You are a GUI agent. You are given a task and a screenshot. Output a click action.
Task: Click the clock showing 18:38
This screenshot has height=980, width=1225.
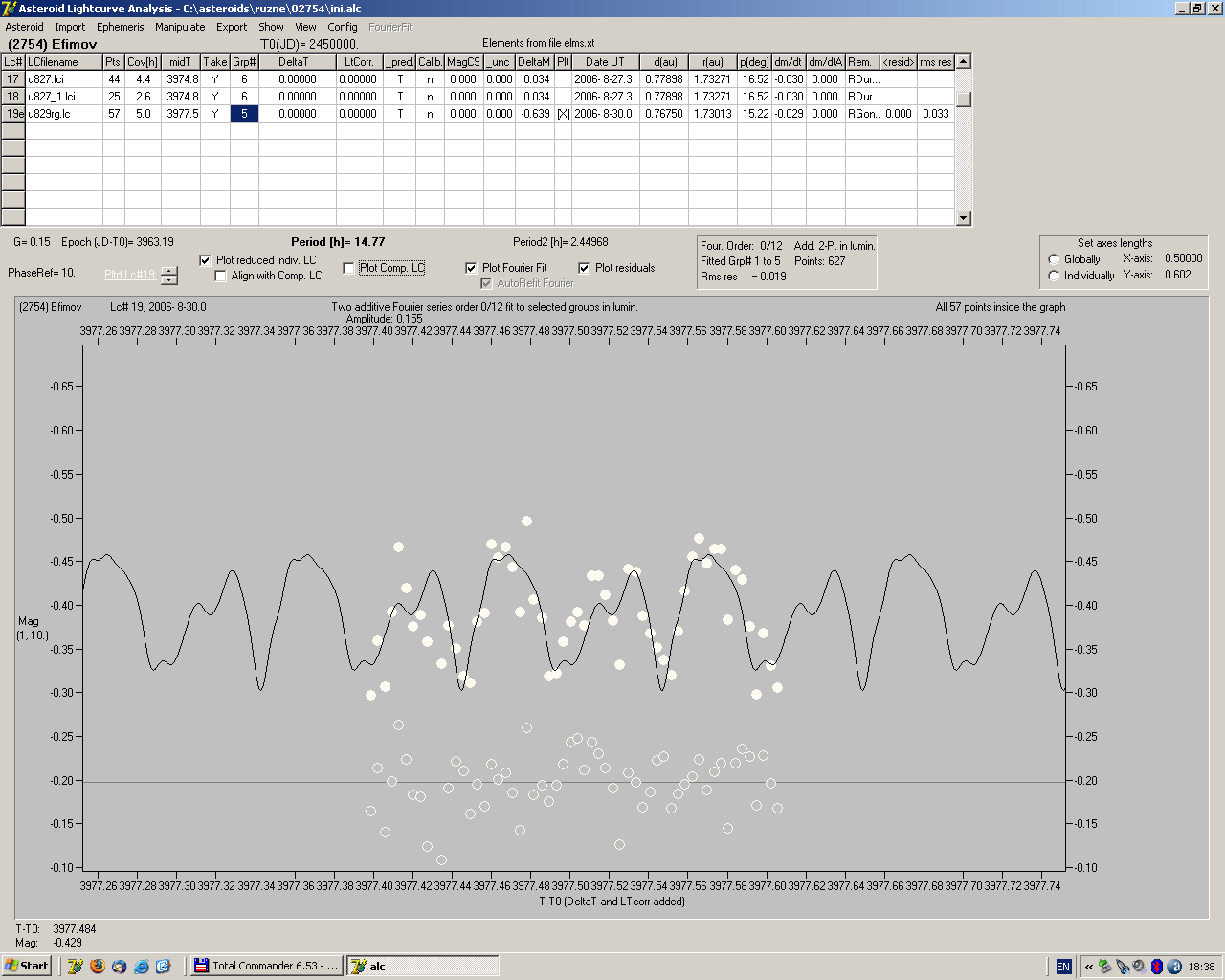(x=1201, y=967)
